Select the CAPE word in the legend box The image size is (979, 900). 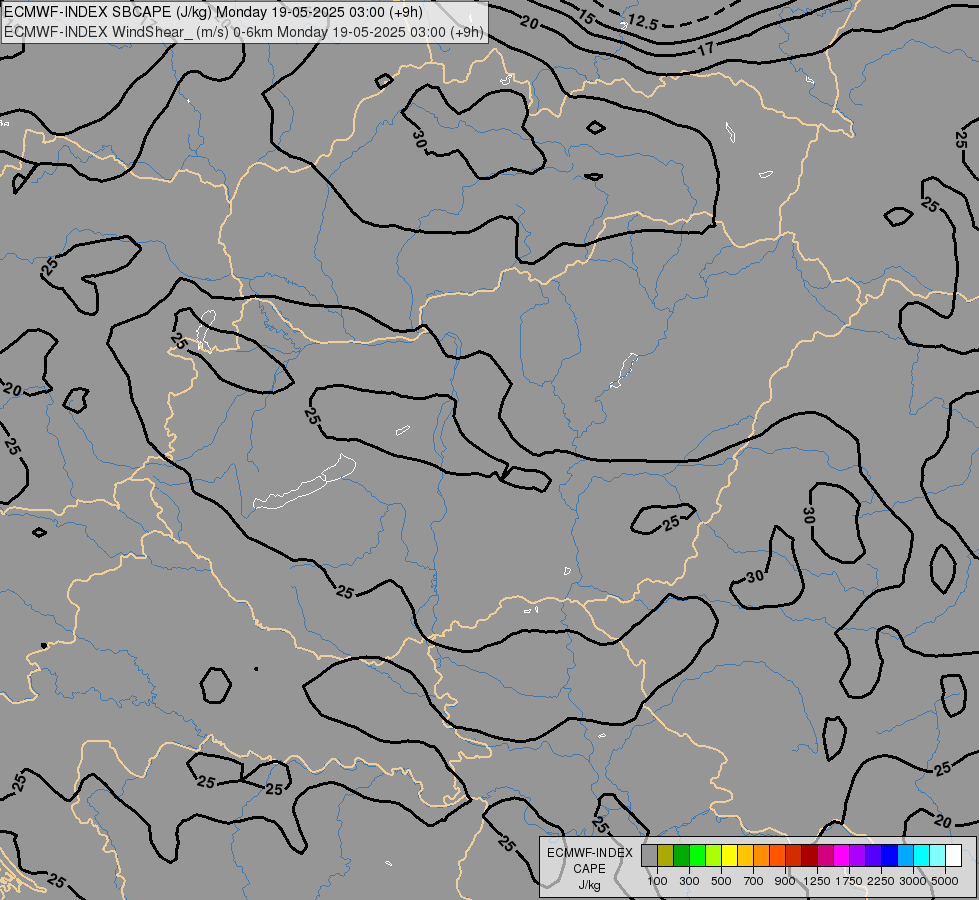point(589,869)
